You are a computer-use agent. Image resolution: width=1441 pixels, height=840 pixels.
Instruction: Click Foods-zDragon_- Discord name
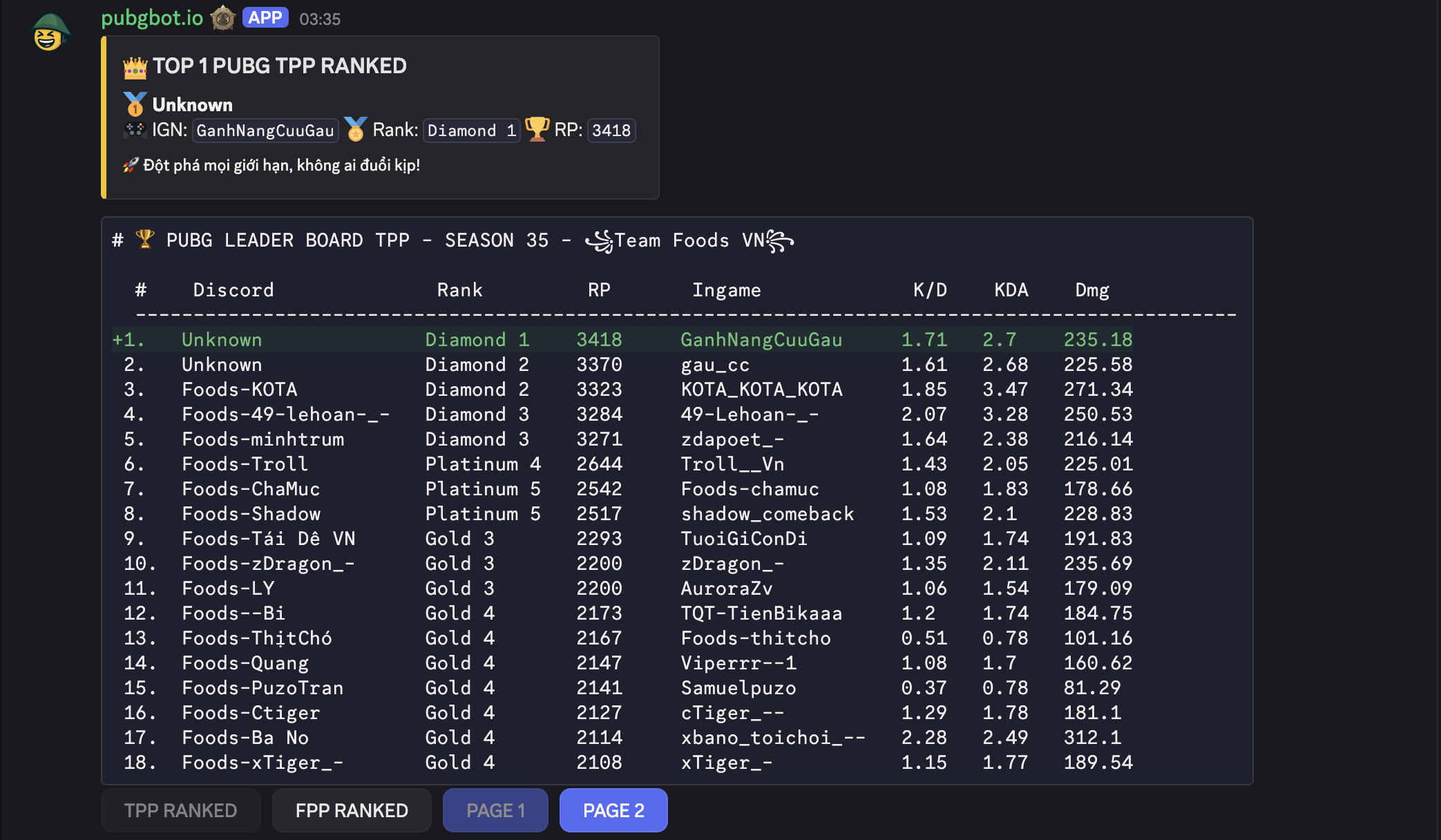tap(268, 564)
